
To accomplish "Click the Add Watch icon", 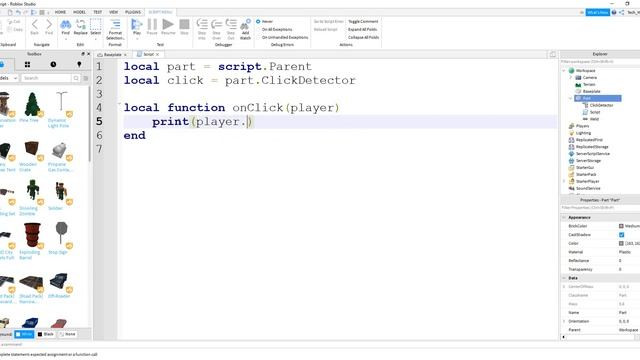I will tap(245, 24).
